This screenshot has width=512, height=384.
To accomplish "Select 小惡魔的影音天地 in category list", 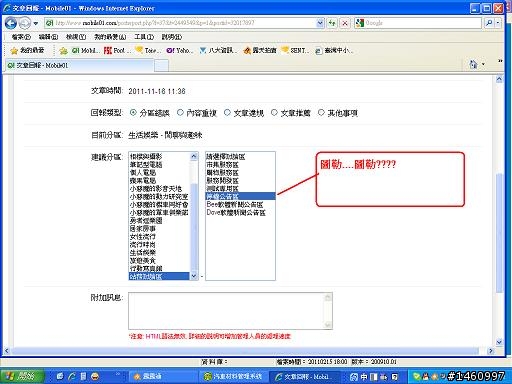I will tap(159, 188).
